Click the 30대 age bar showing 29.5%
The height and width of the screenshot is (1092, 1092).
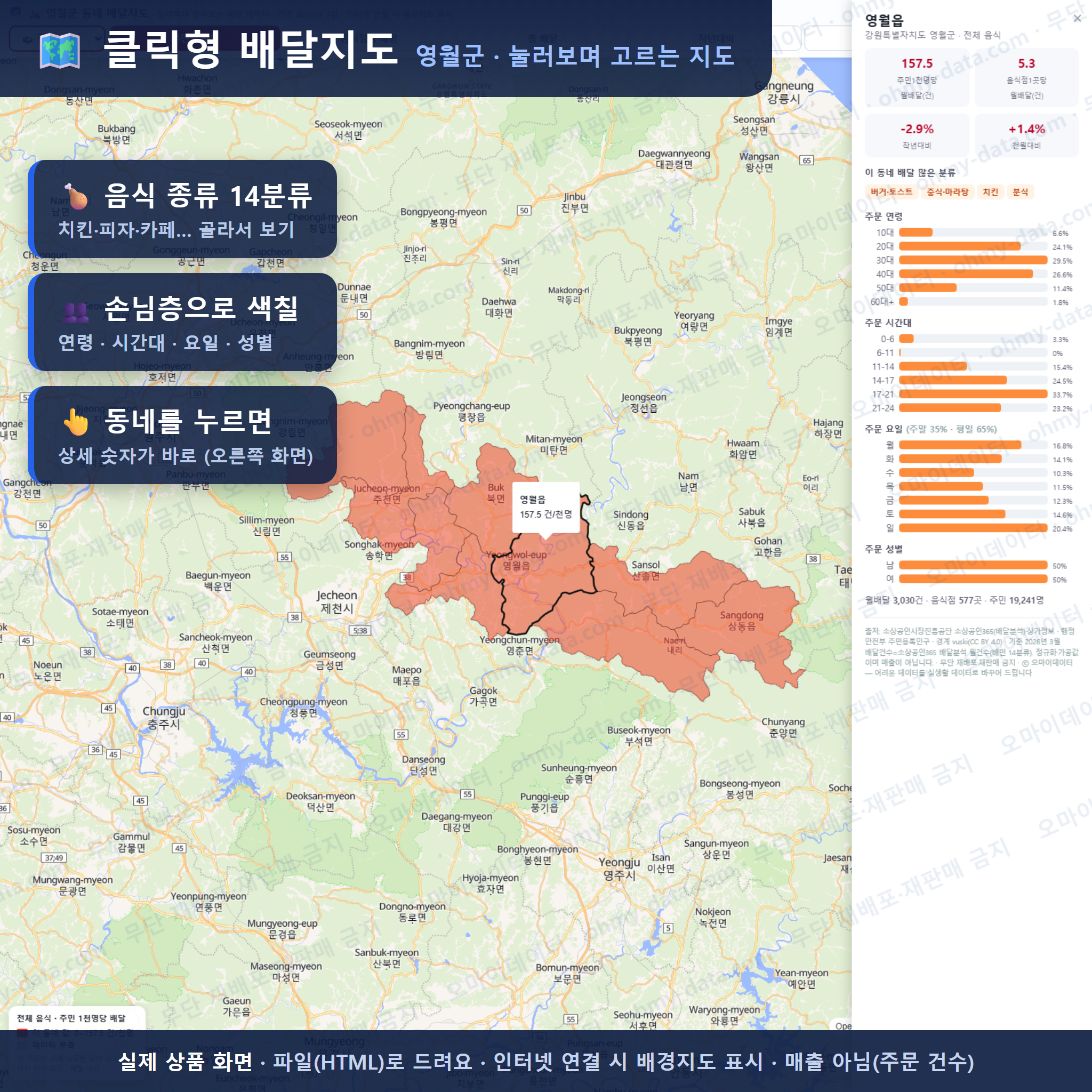[x=973, y=260]
